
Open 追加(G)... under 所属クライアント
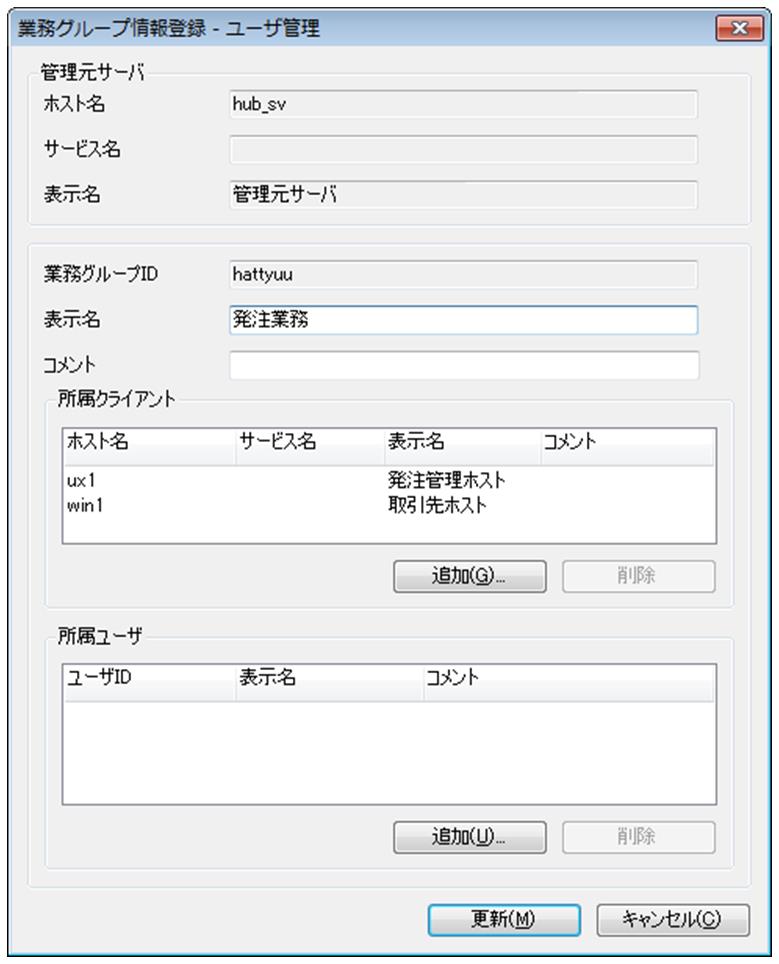pos(469,576)
